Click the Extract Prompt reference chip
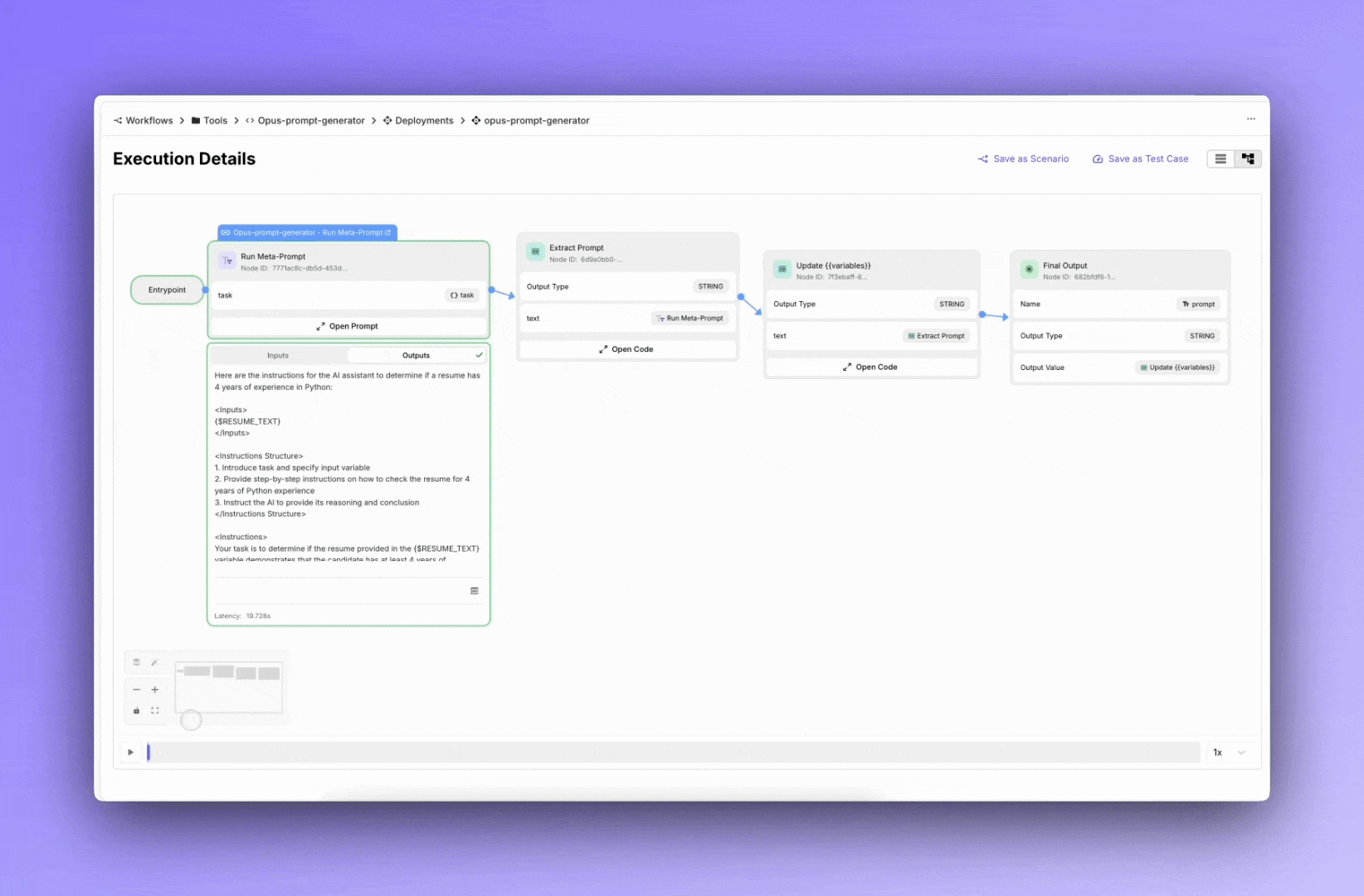 coord(936,336)
